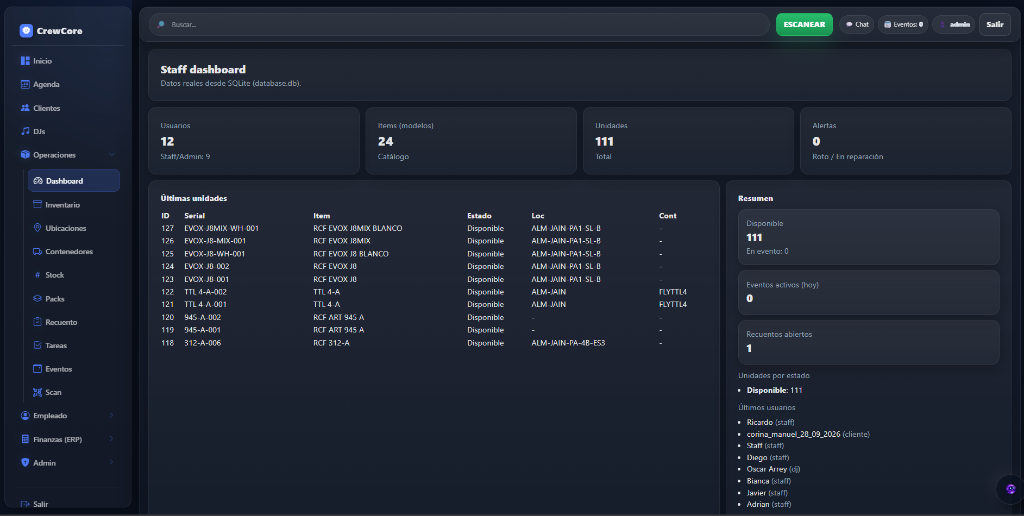Open Inicio via its sidebar icon
This screenshot has height=516, width=1024.
(x=25, y=61)
